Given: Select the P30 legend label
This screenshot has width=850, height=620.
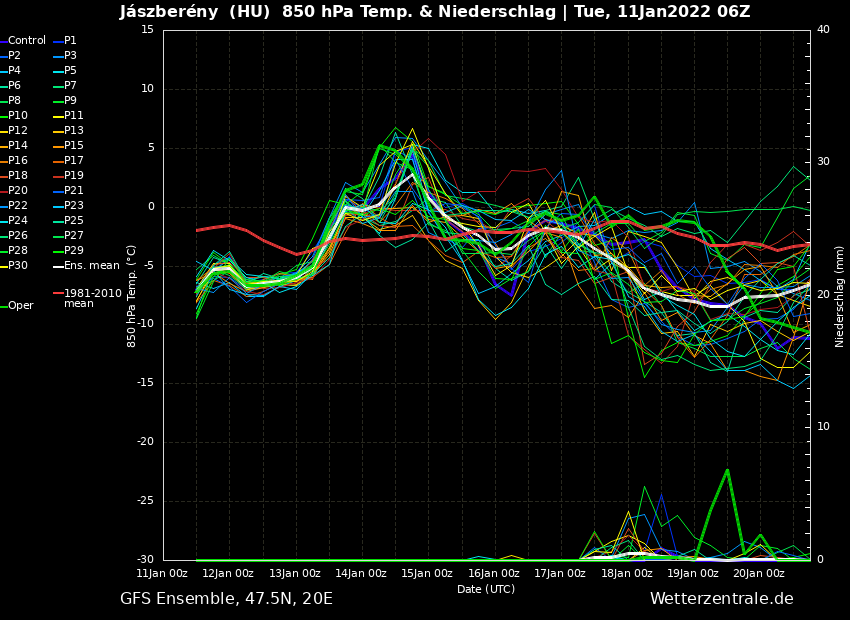Looking at the screenshot, I should point(18,266).
